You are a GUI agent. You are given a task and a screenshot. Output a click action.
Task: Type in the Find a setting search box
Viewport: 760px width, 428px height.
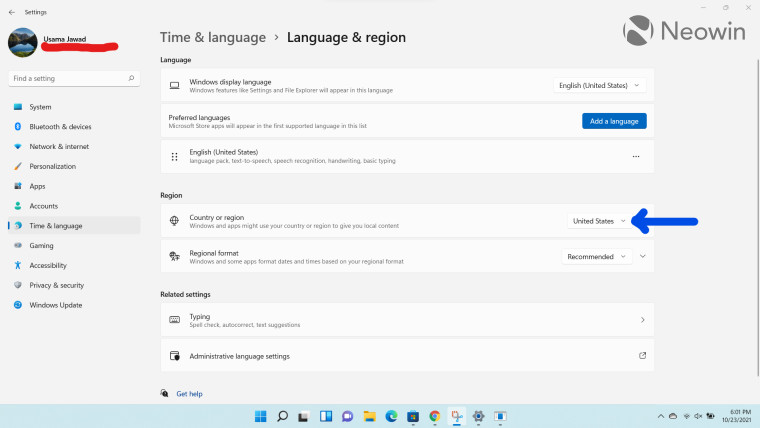[74, 79]
